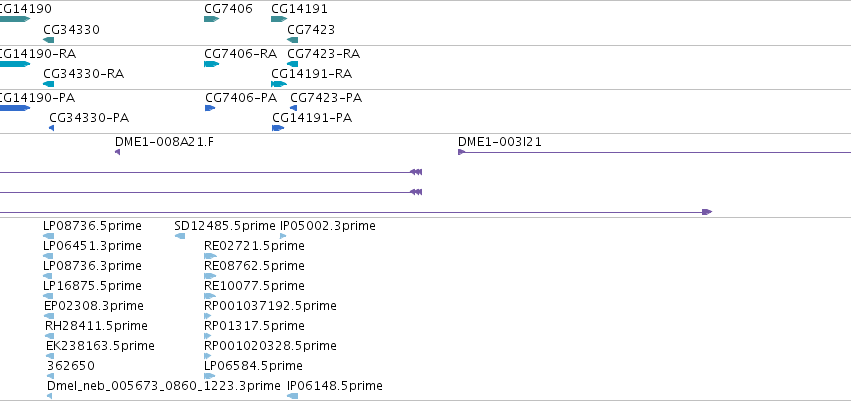The image size is (851, 401).
Task: Select the CG14191-PA protein glyph
Action: [278, 128]
